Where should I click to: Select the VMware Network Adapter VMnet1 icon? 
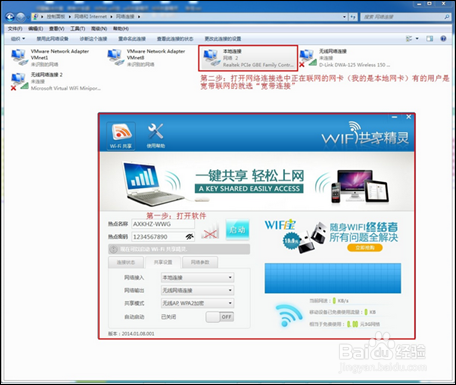click(19, 57)
